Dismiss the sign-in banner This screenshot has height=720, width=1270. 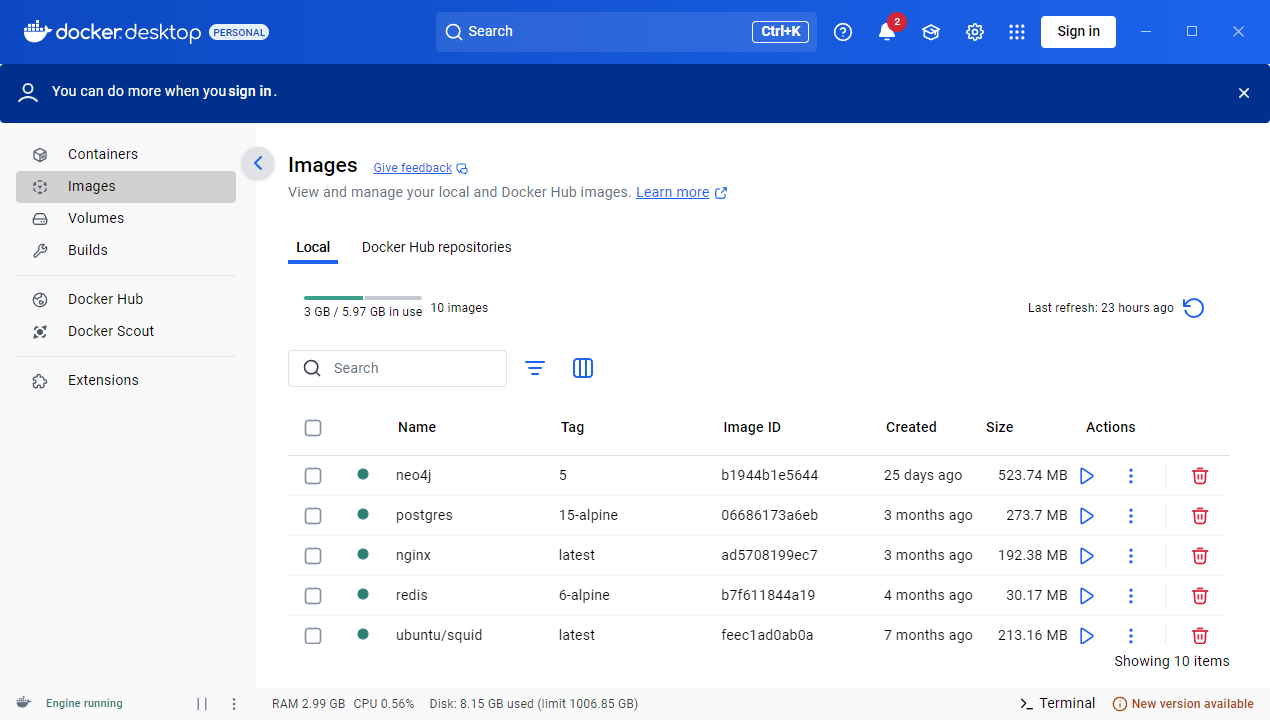pos(1244,93)
